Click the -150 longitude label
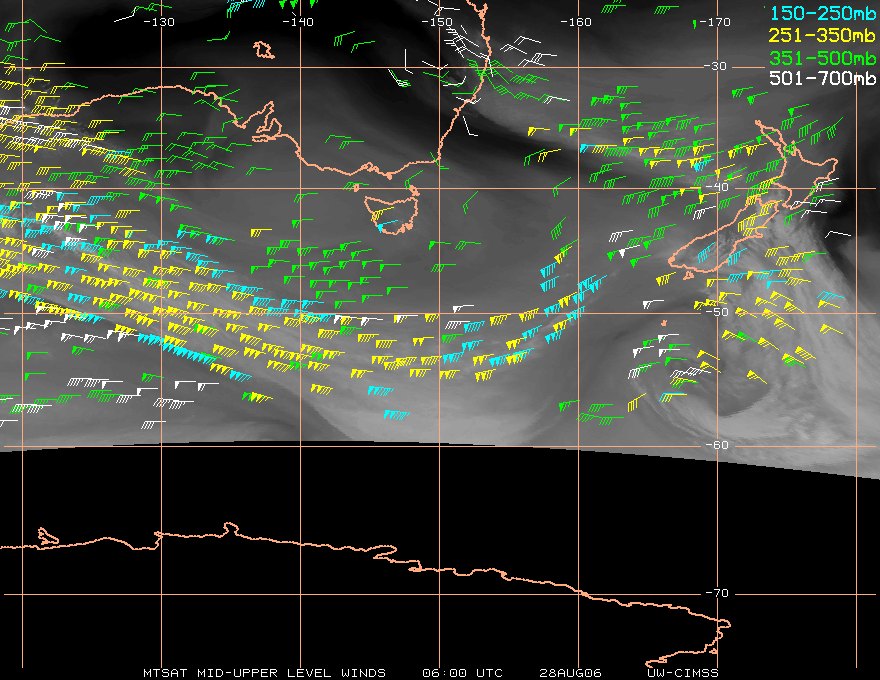The height and width of the screenshot is (680, 880). point(437,22)
